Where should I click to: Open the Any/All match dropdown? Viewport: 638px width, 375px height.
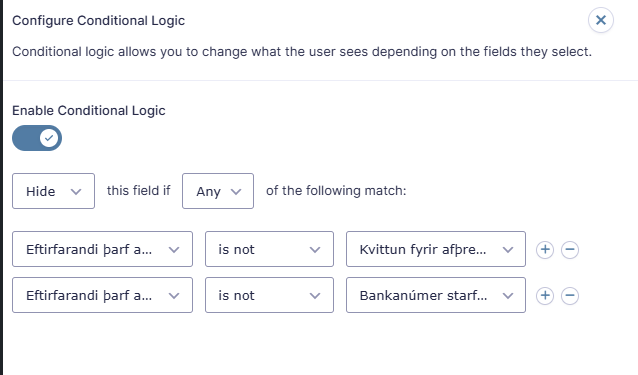coord(218,191)
